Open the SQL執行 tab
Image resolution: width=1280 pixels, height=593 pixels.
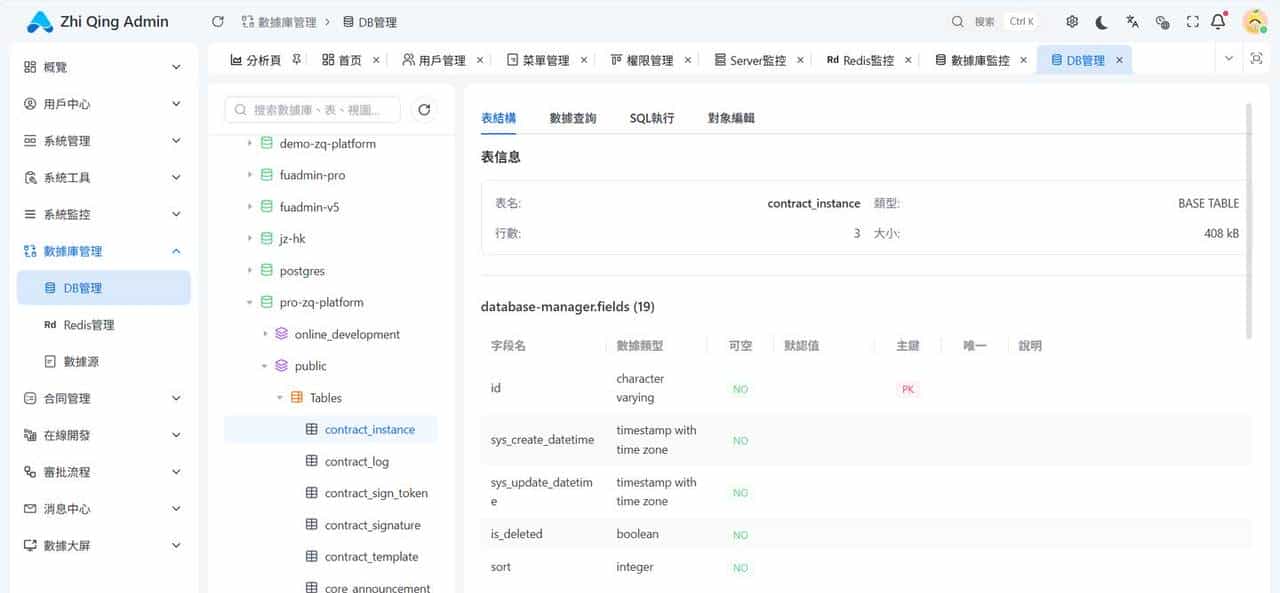click(x=651, y=117)
